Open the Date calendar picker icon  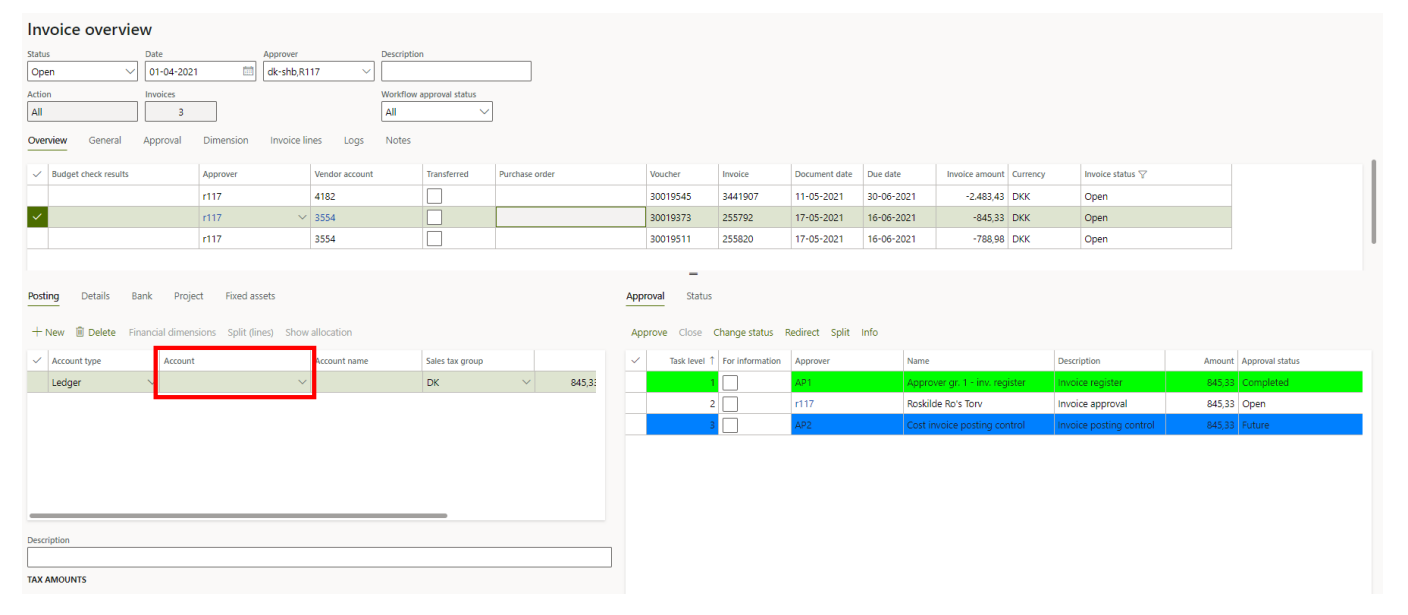(248, 71)
